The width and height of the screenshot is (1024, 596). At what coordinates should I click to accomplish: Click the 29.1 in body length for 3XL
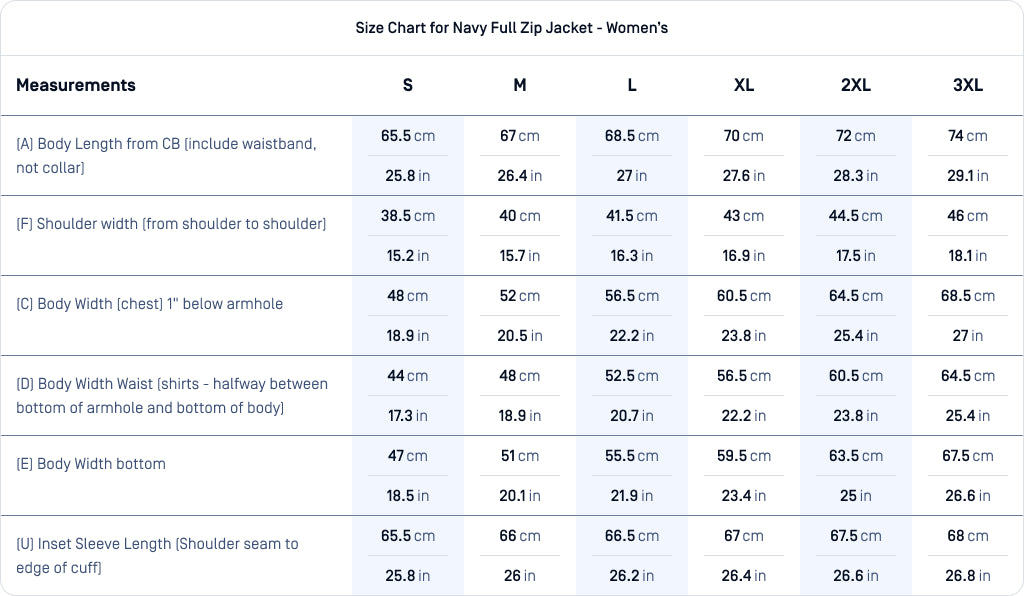(x=968, y=176)
